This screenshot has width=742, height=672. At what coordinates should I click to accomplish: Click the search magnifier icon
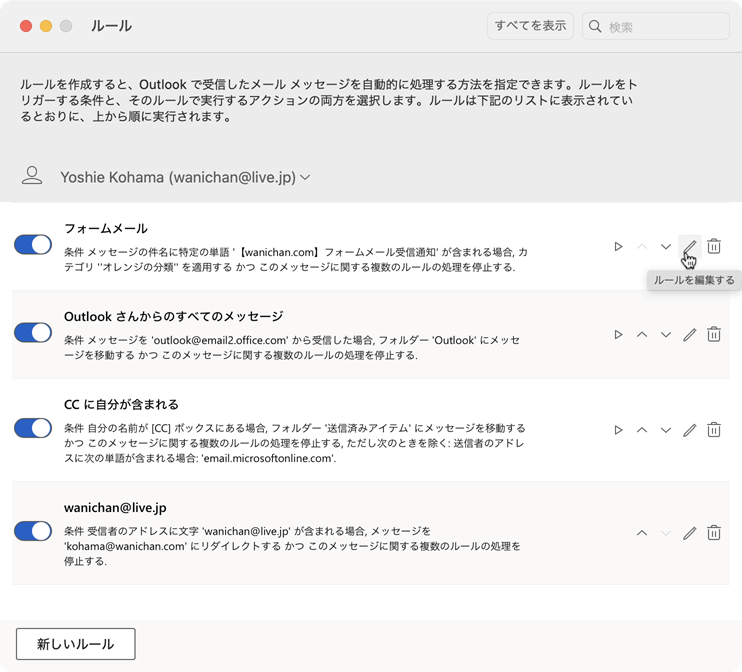[x=595, y=27]
